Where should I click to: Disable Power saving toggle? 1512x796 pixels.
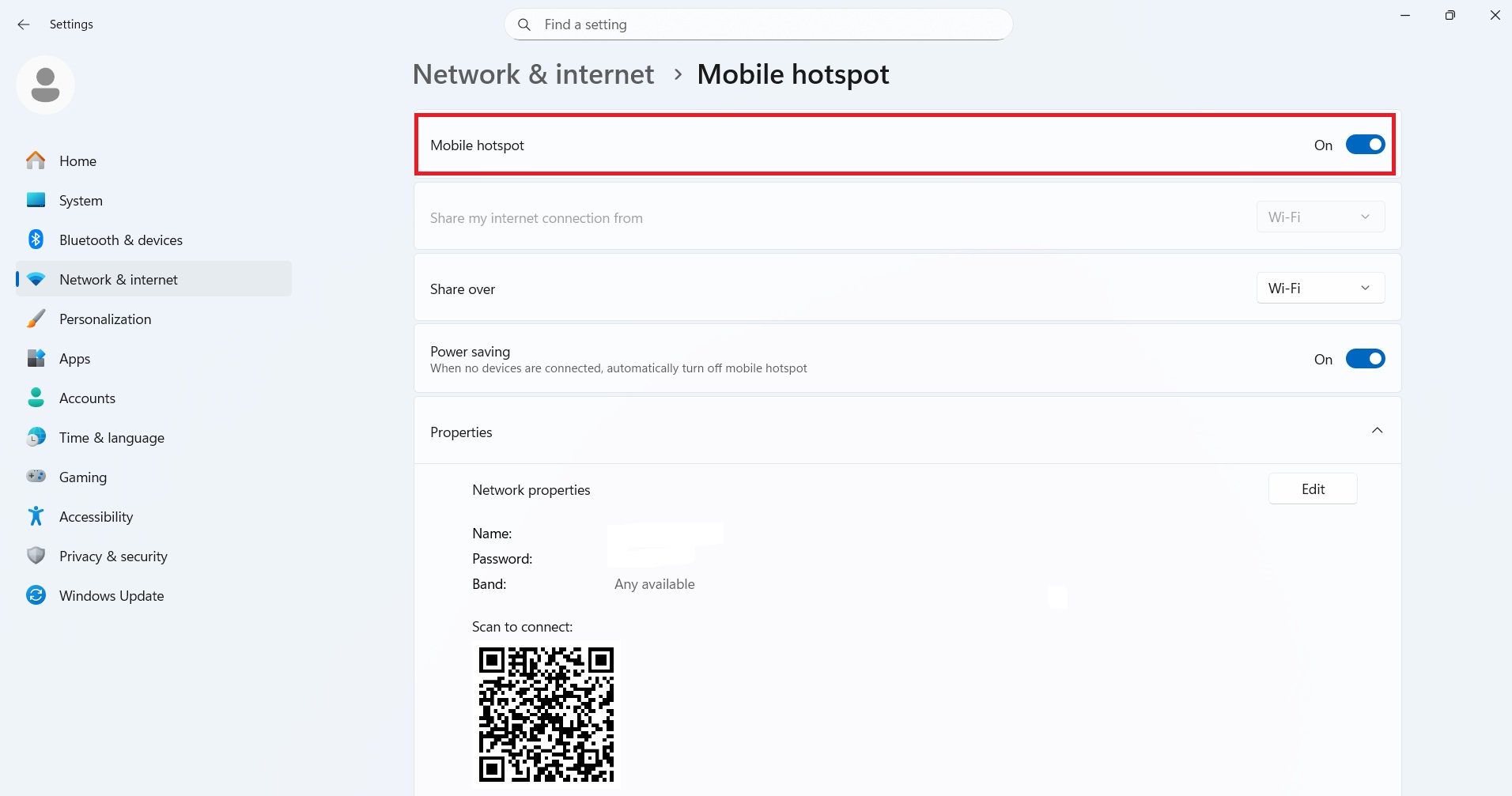point(1364,358)
